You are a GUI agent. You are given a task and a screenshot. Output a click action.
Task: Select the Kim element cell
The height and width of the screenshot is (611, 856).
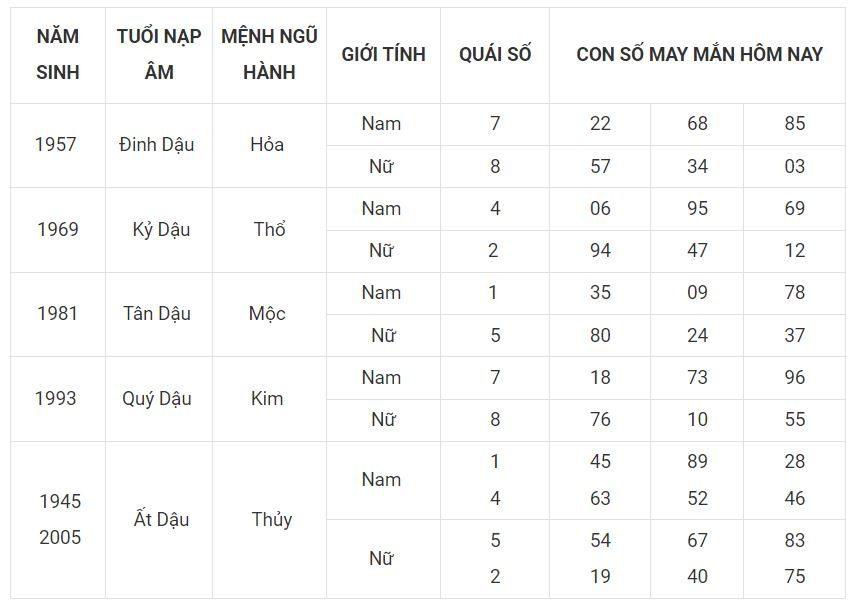click(267, 399)
